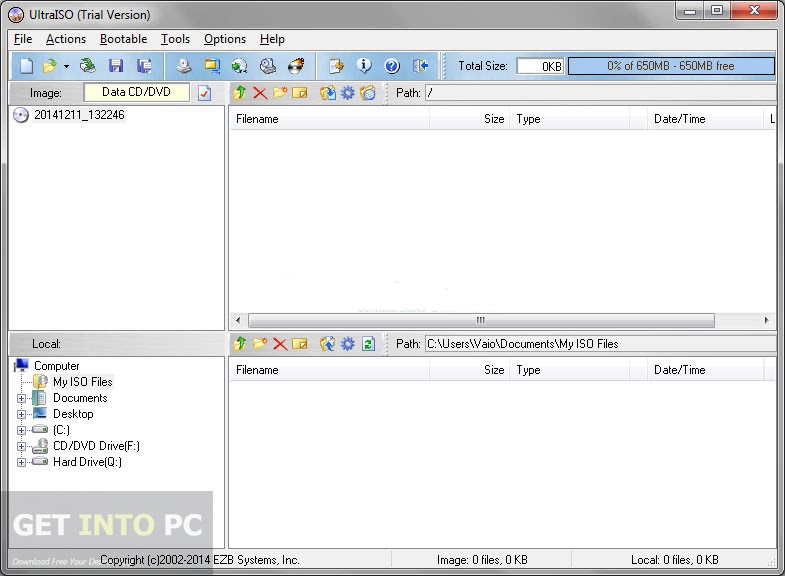
Task: Expand the (C:) drive node
Action: (x=21, y=430)
